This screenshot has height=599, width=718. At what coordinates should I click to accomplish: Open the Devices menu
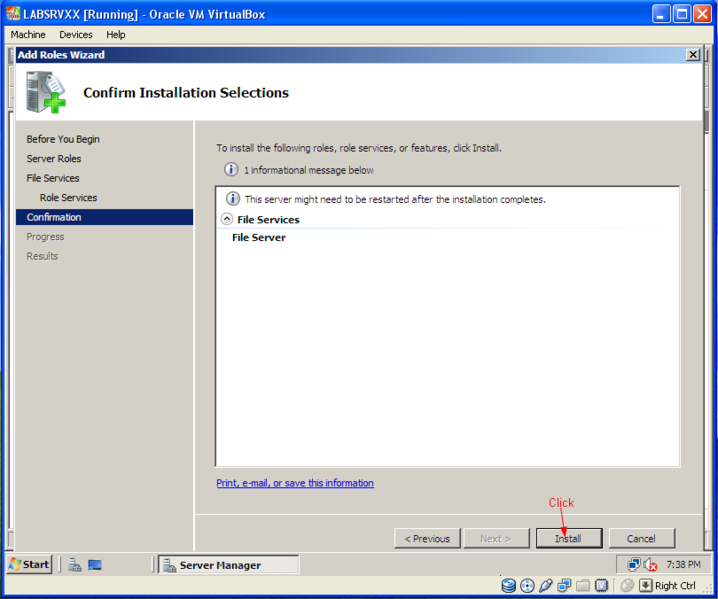[x=76, y=34]
